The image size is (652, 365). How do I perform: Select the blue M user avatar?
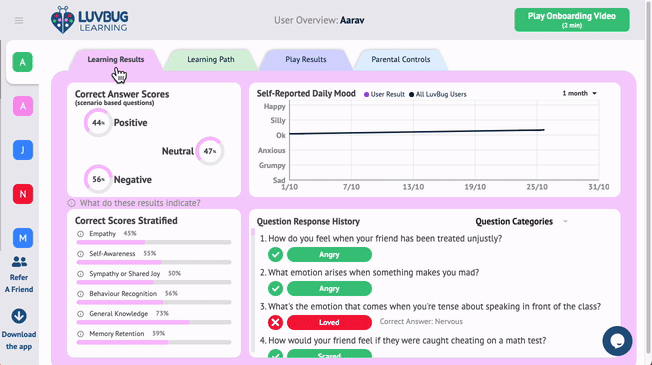click(22, 238)
